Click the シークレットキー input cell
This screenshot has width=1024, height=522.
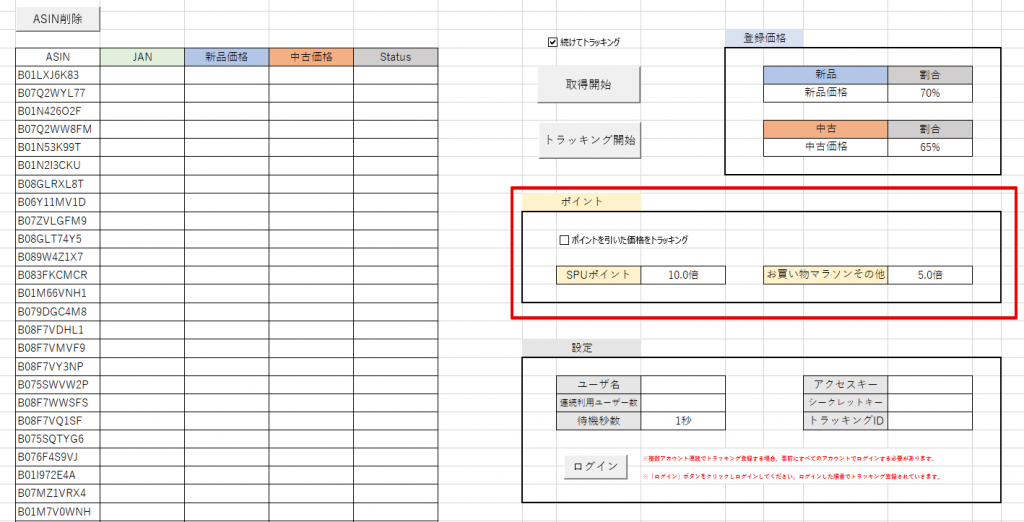coord(929,402)
